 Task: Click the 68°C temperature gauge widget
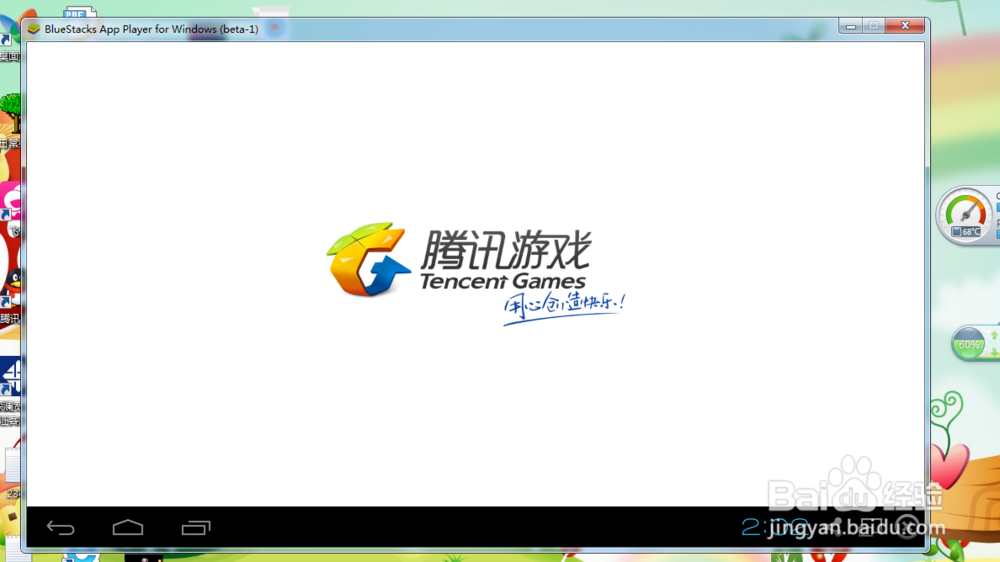coord(966,216)
